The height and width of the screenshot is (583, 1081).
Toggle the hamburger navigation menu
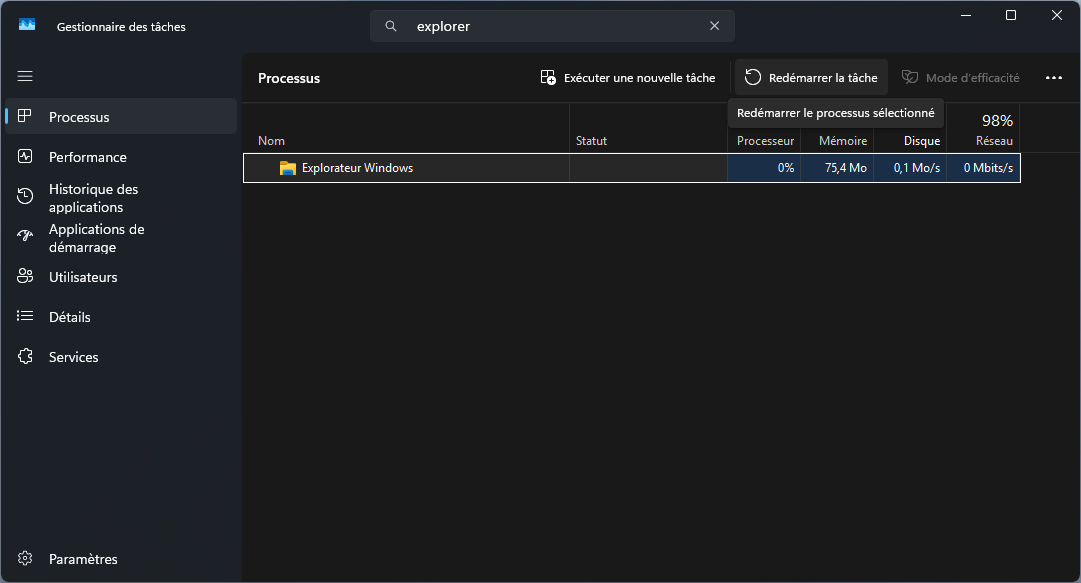pos(25,76)
